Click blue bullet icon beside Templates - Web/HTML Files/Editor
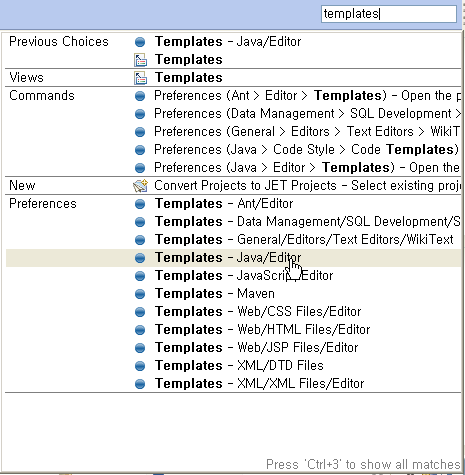The image size is (465, 475). 140,330
